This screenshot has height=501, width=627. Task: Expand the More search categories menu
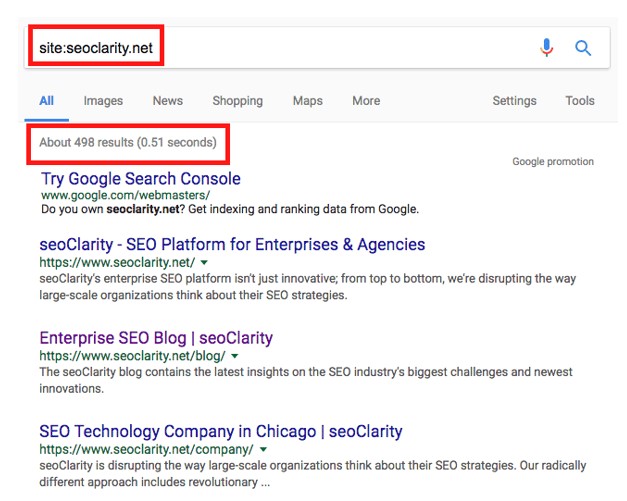tap(366, 101)
